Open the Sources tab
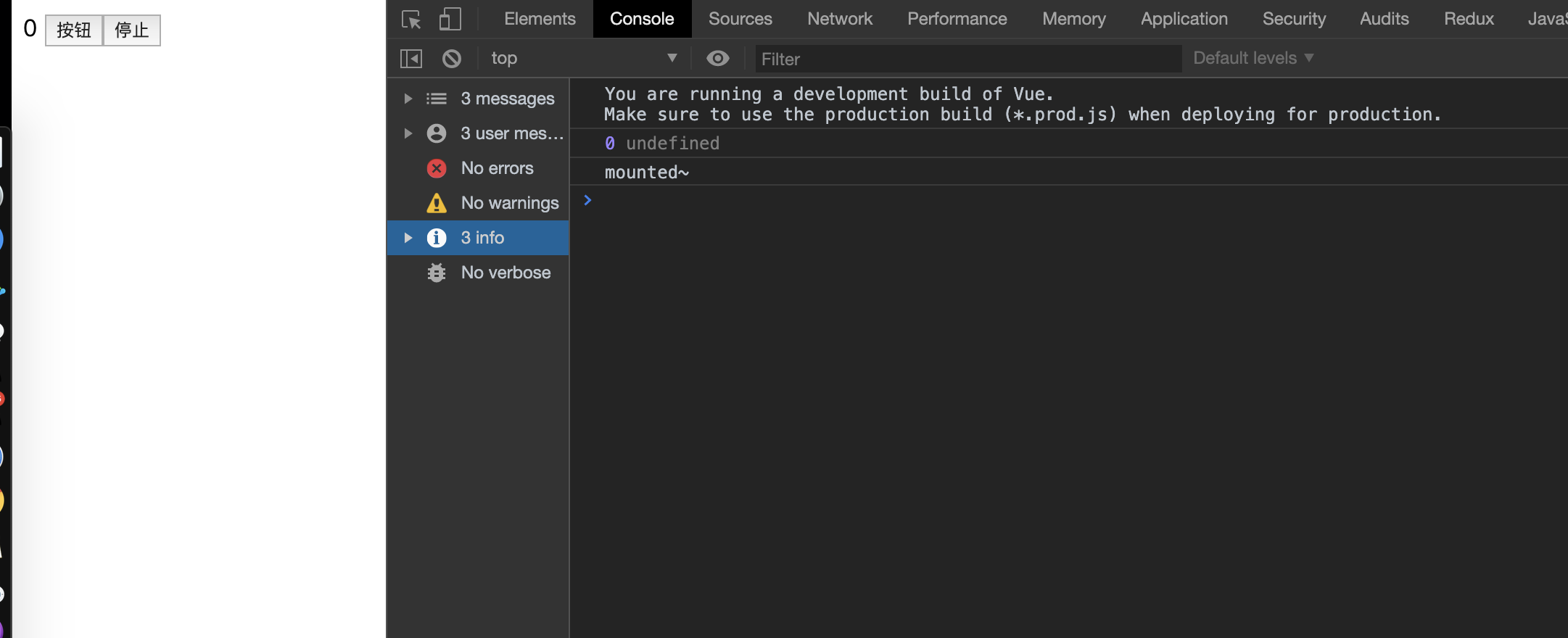 740,19
